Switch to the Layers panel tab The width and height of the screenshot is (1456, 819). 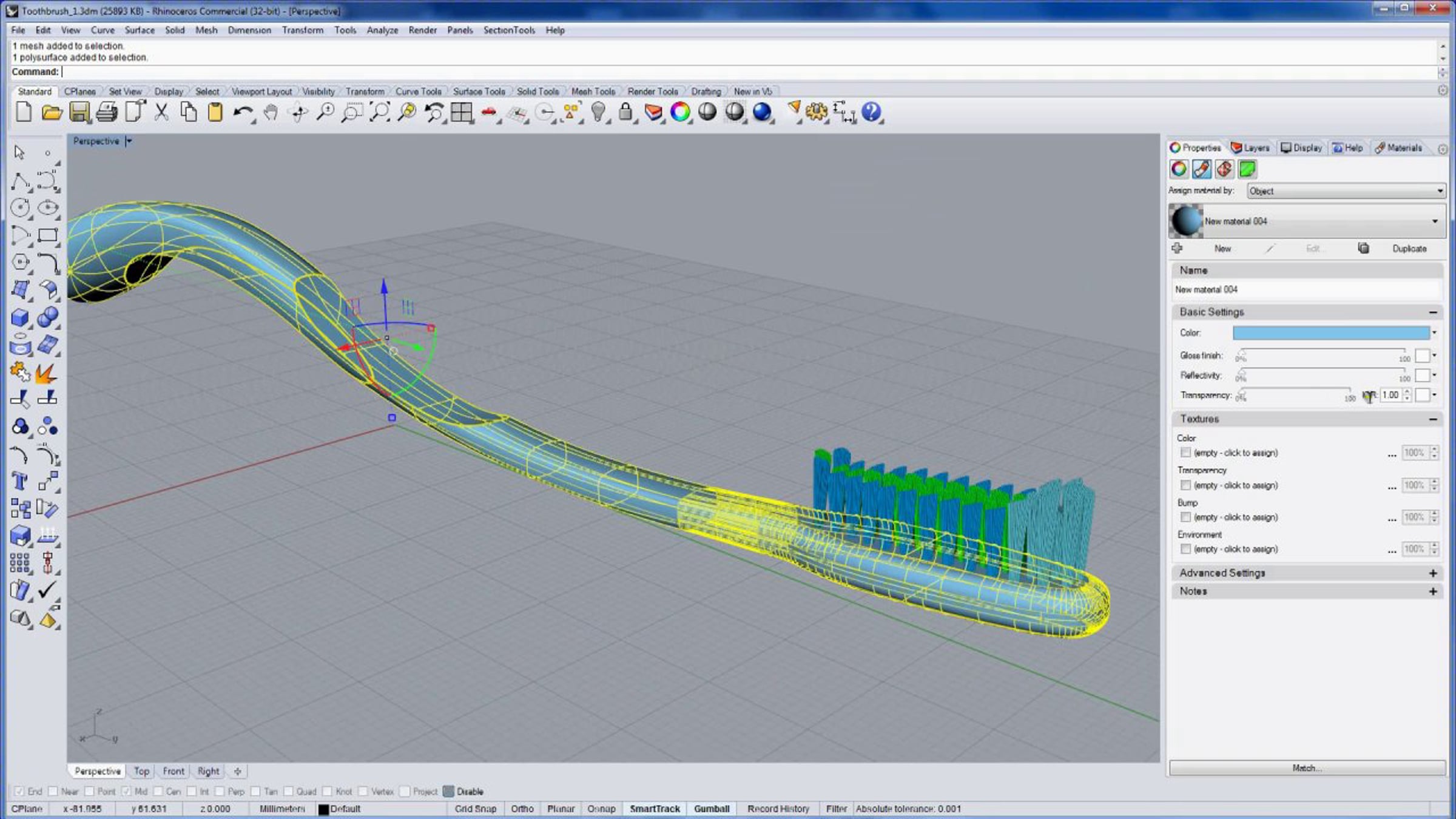tap(1250, 148)
